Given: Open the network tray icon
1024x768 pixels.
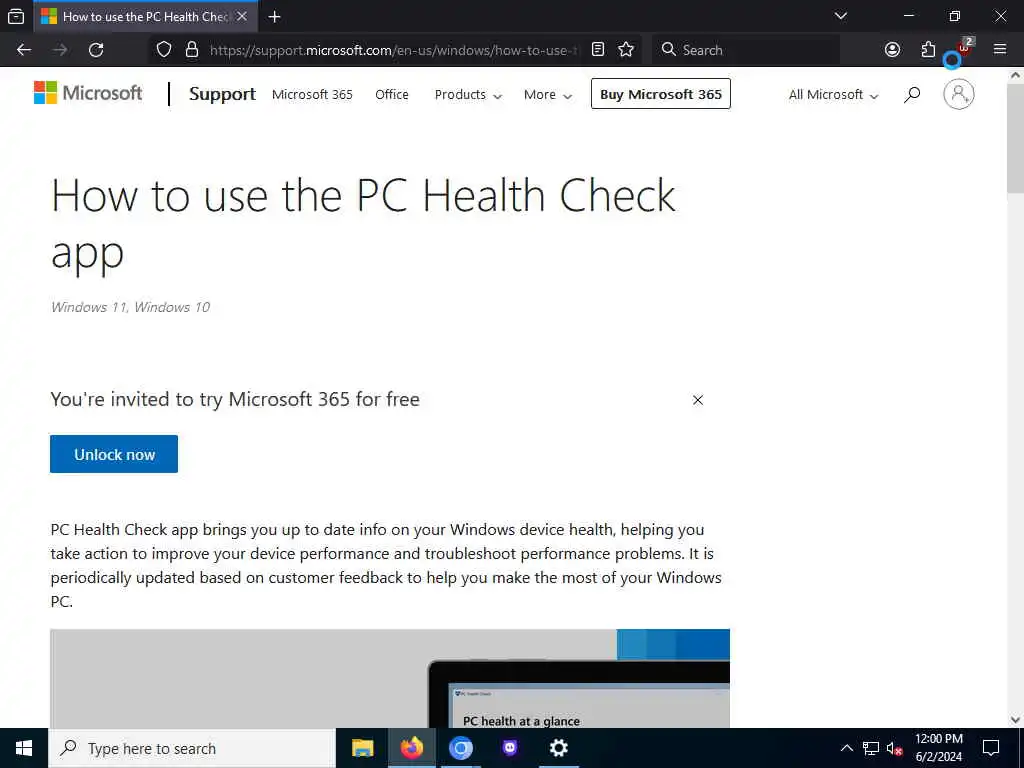Looking at the screenshot, I should click(x=871, y=748).
